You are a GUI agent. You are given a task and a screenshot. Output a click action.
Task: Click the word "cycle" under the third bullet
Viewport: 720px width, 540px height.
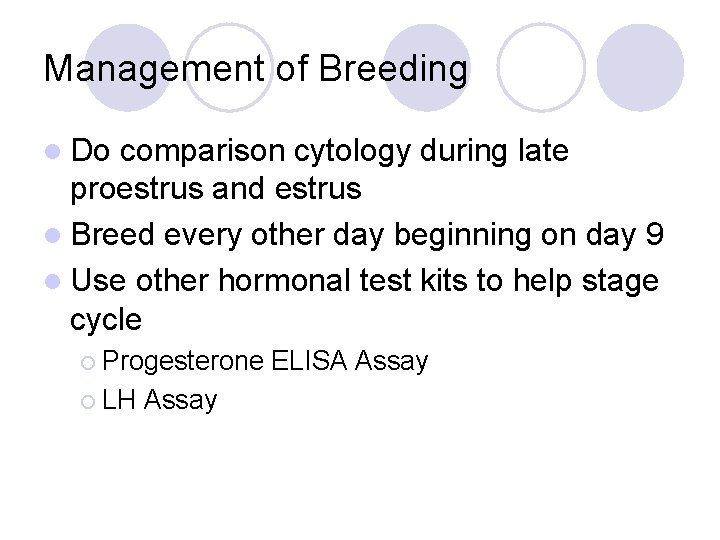click(106, 320)
